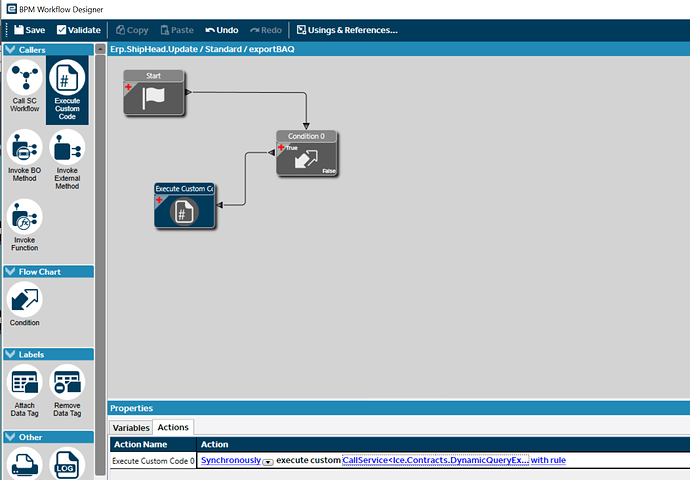Click the Save toolbar button
Viewport: 690px width, 480px height.
click(x=29, y=30)
